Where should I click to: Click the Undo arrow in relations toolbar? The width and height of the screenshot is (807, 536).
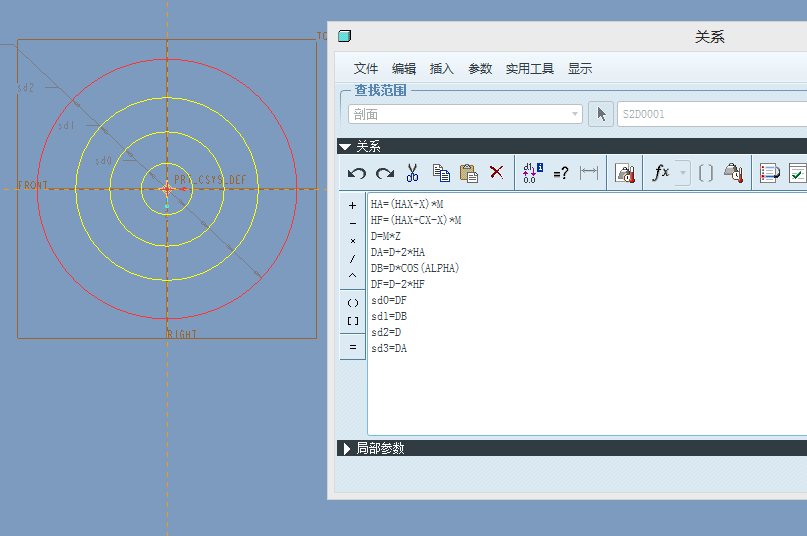[357, 173]
